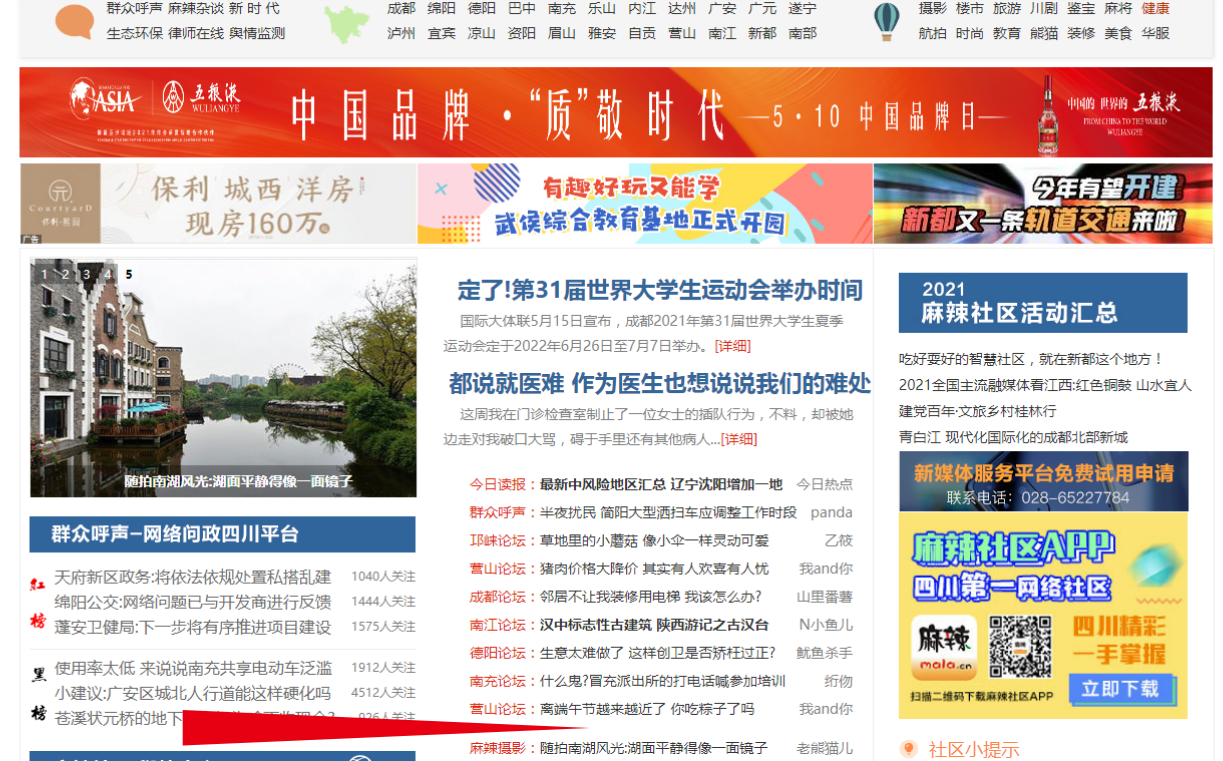Viewport: 1223px width, 761px height.
Task: Click the 立即下载 download button
Action: pos(1119,688)
